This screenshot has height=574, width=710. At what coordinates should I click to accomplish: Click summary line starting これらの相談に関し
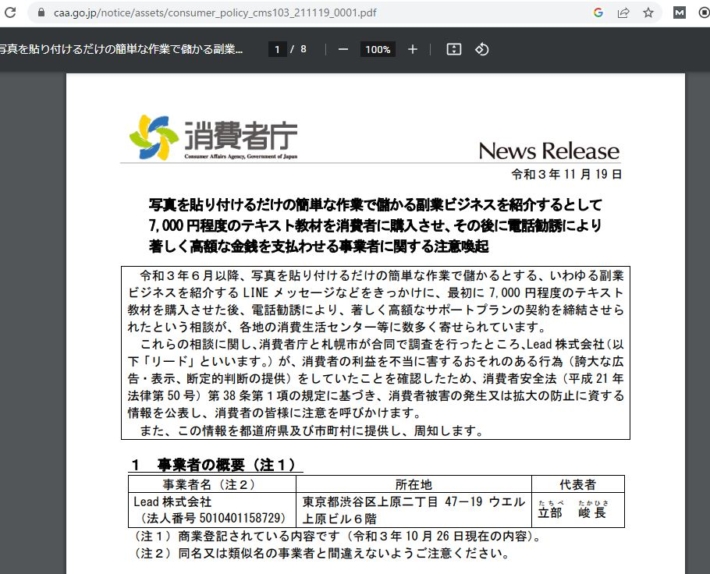pos(382,344)
